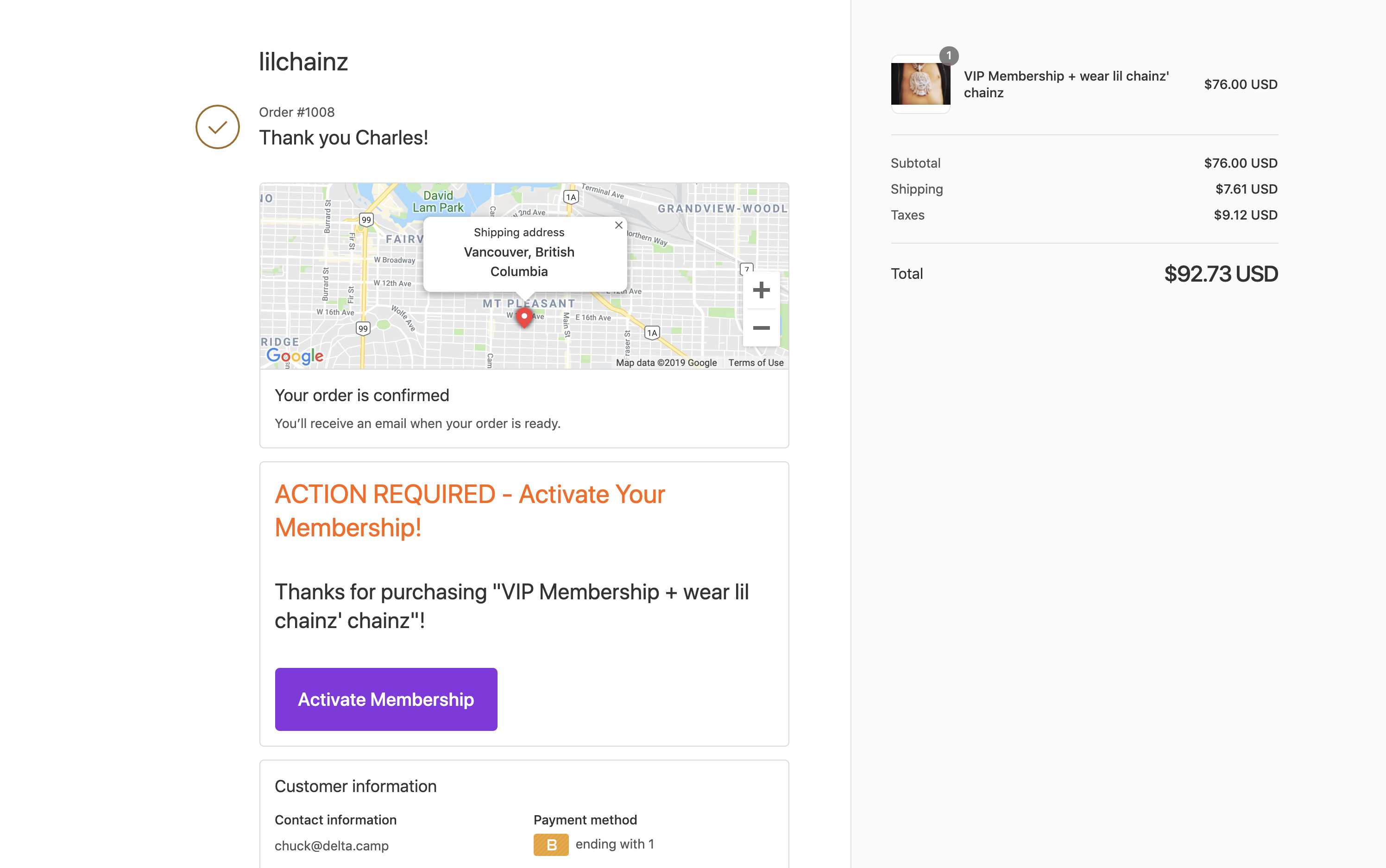The width and height of the screenshot is (1386, 868).
Task: Click the total $92.73 USD amount
Action: click(x=1221, y=274)
